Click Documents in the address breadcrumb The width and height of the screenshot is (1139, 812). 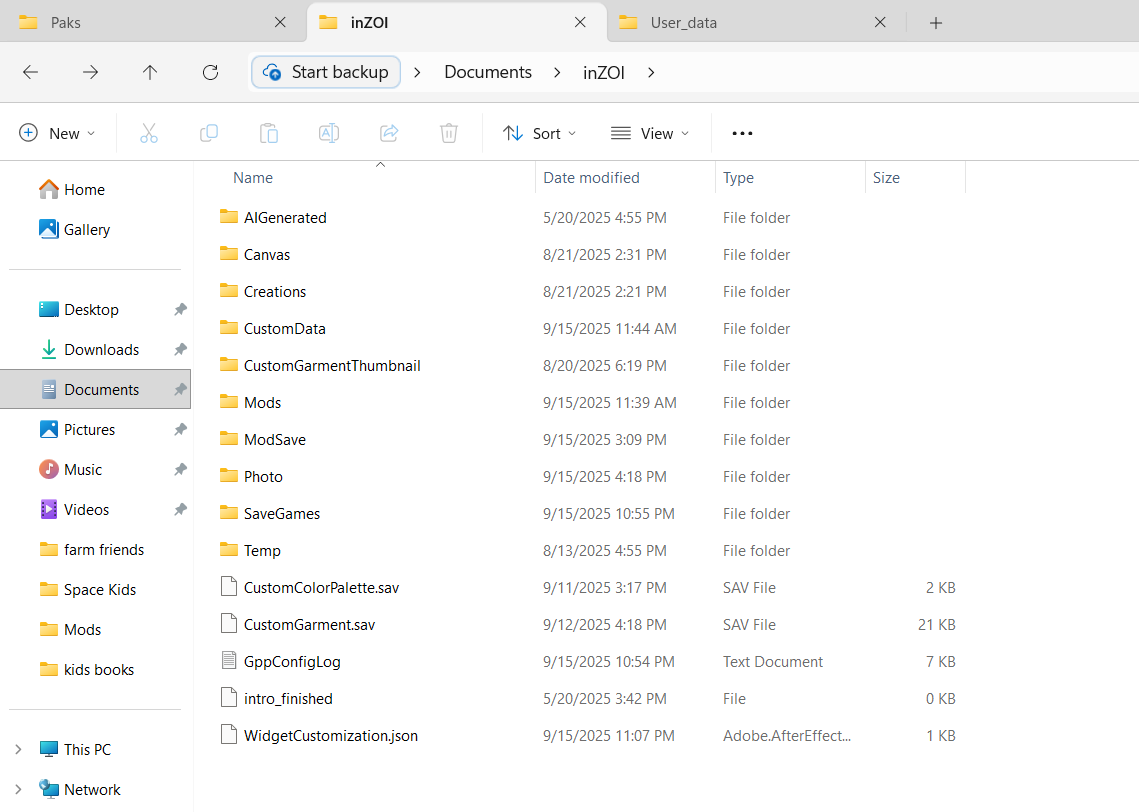point(488,72)
